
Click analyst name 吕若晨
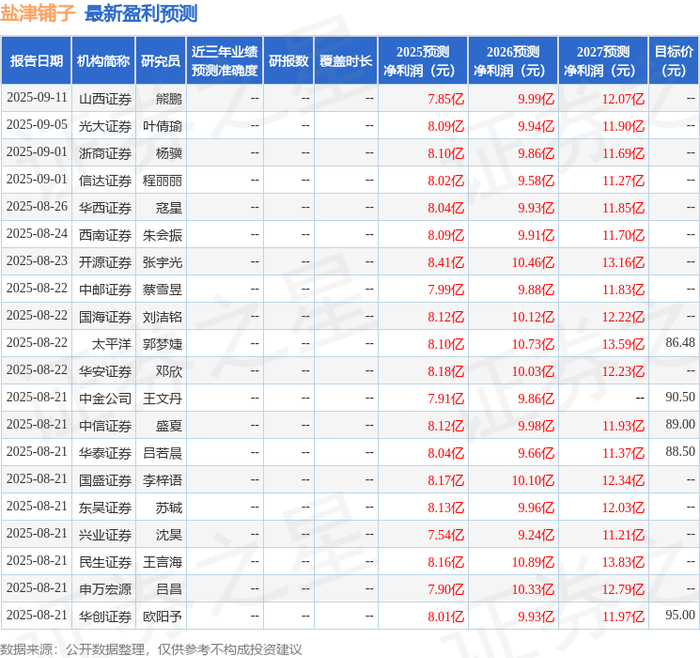coord(162,453)
